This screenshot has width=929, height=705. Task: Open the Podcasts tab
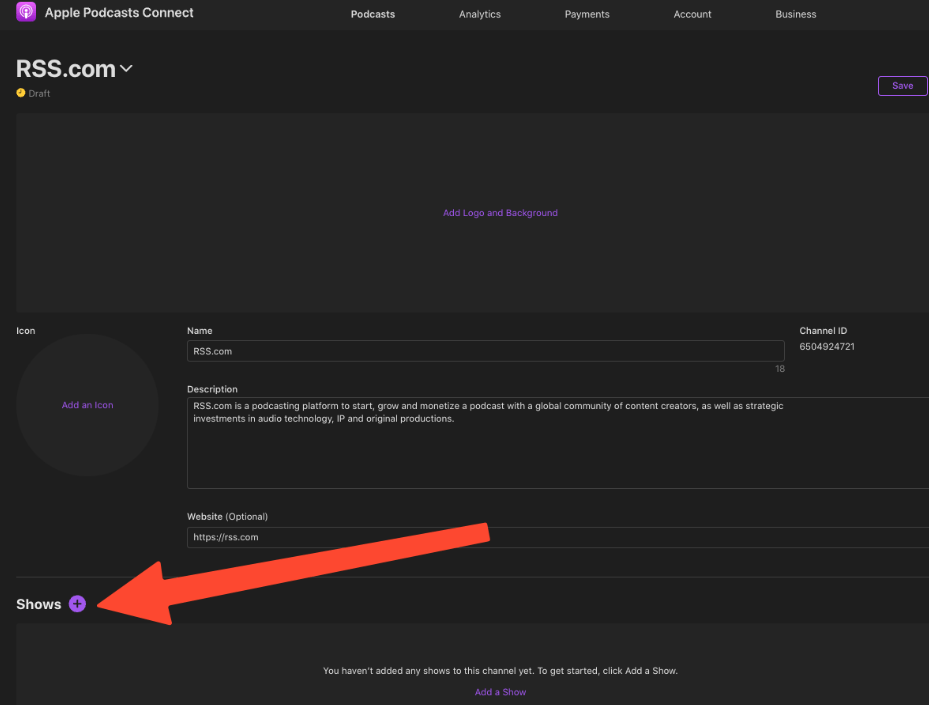[x=373, y=14]
